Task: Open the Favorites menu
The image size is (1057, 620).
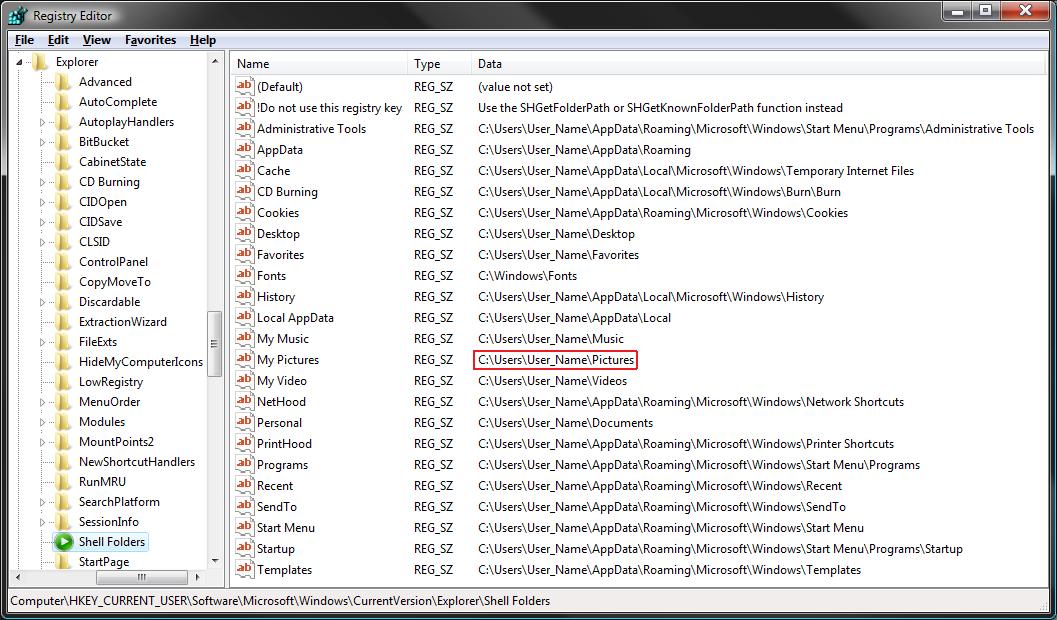Action: point(150,40)
